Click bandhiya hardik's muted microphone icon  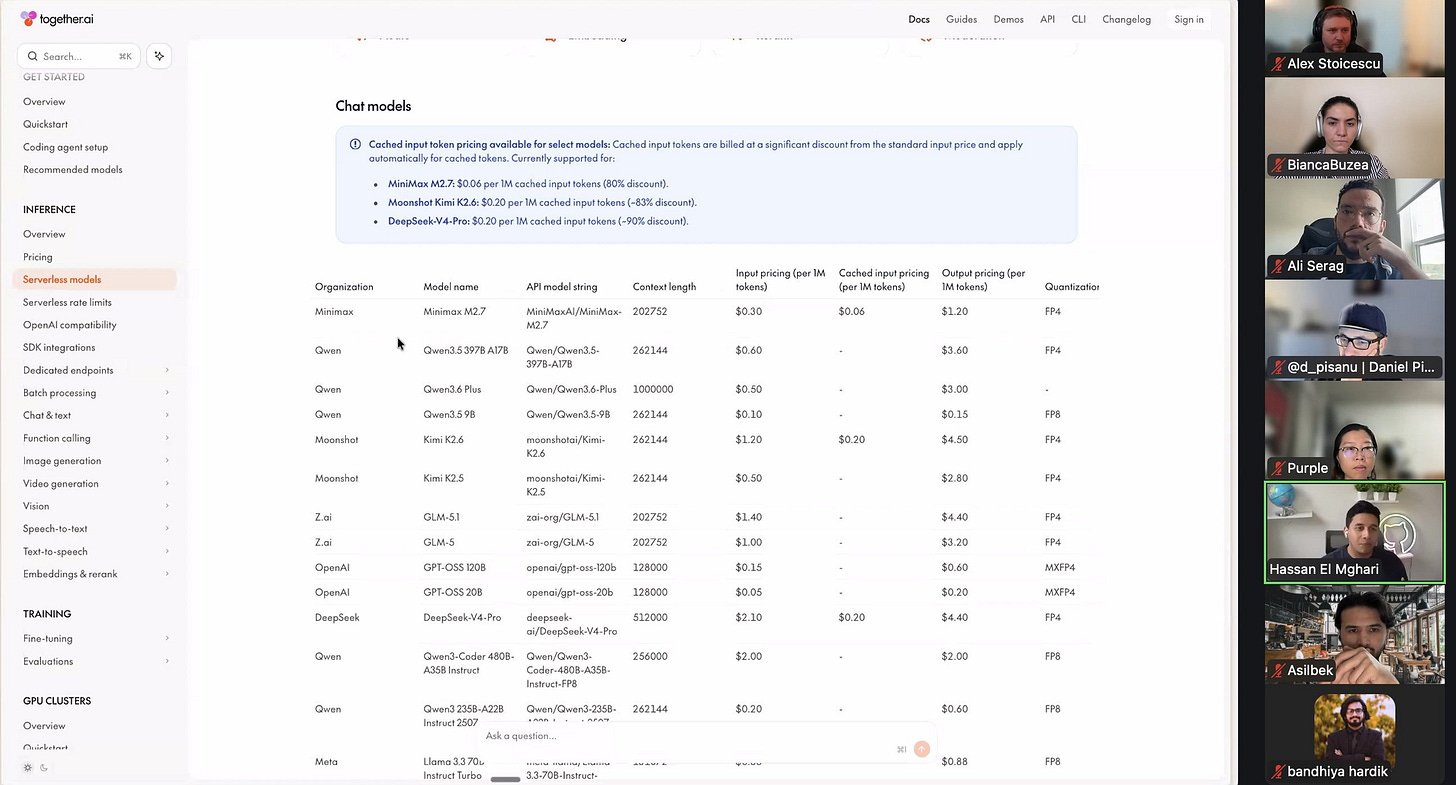tap(1277, 771)
